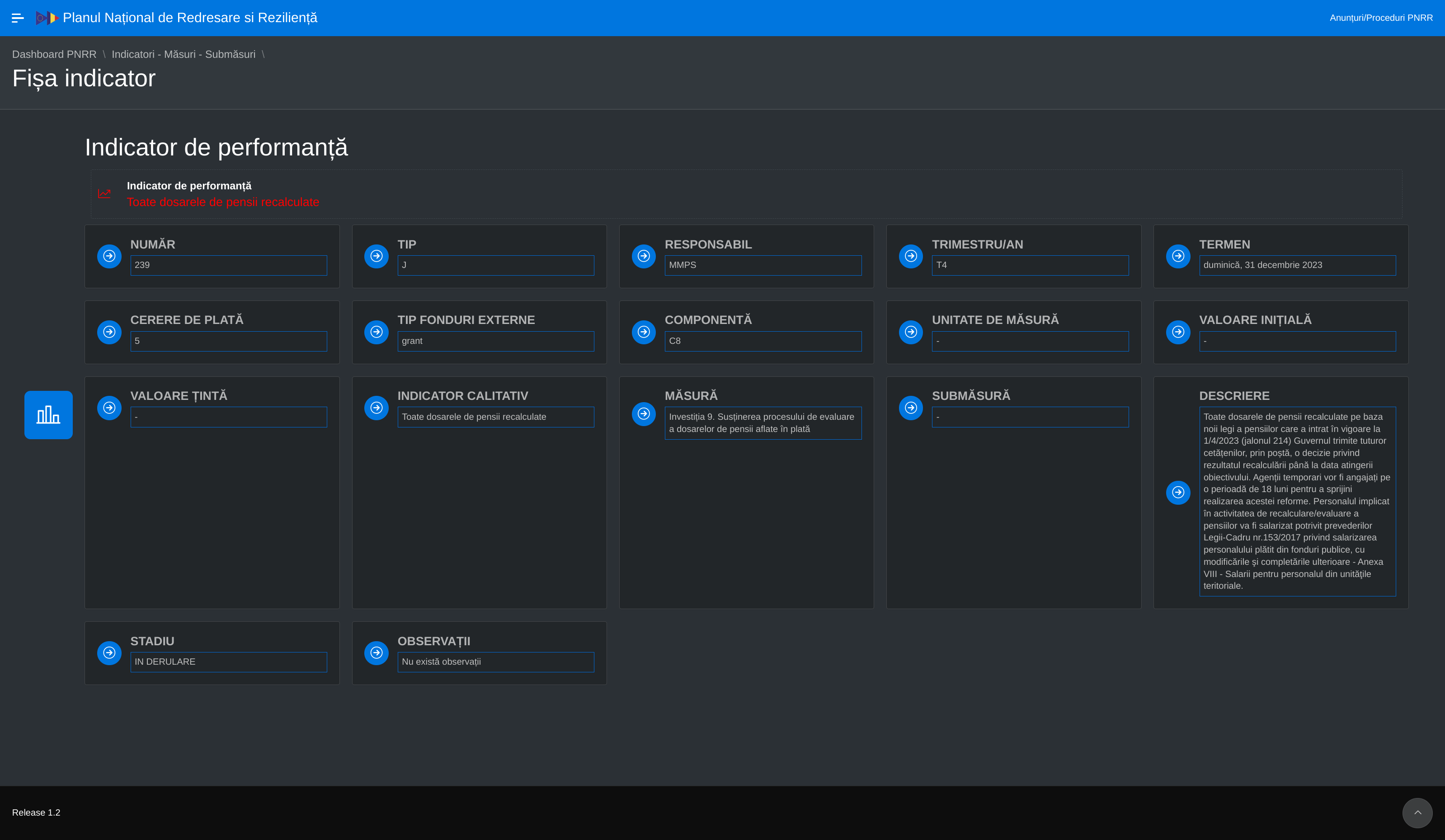Click the arrow icon beside TERMEN

pyautogui.click(x=1178, y=256)
